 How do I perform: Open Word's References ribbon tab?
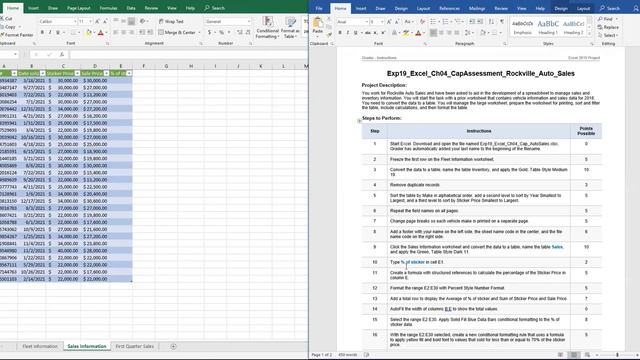point(449,8)
